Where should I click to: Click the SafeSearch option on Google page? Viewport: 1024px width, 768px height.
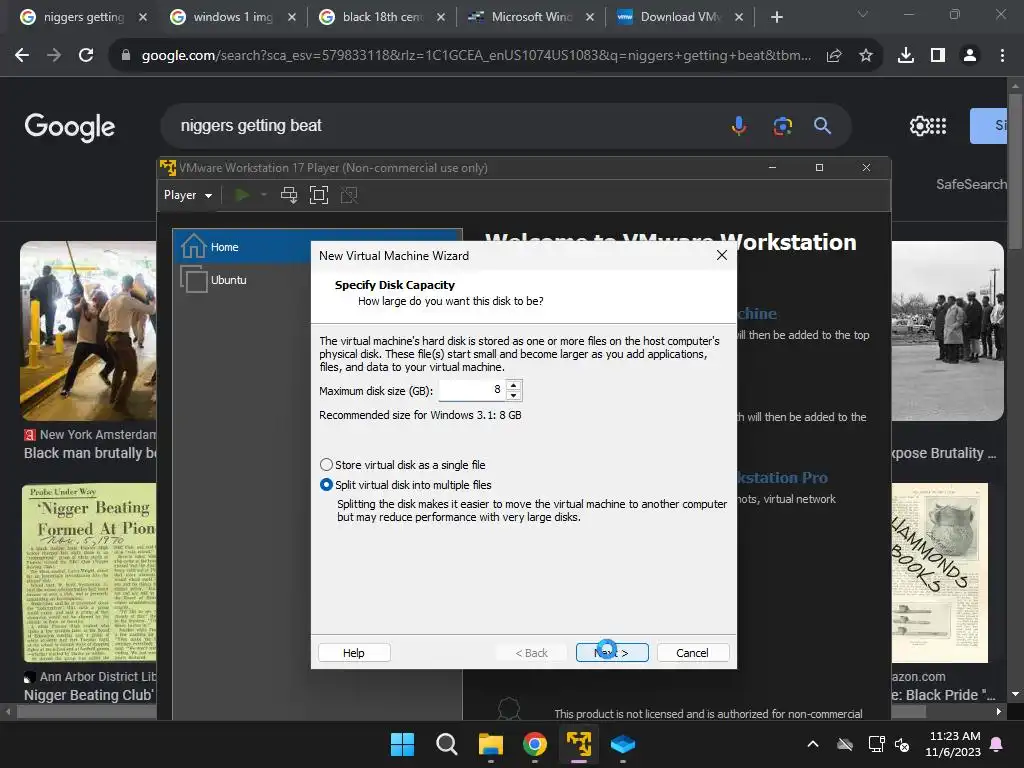click(x=971, y=185)
